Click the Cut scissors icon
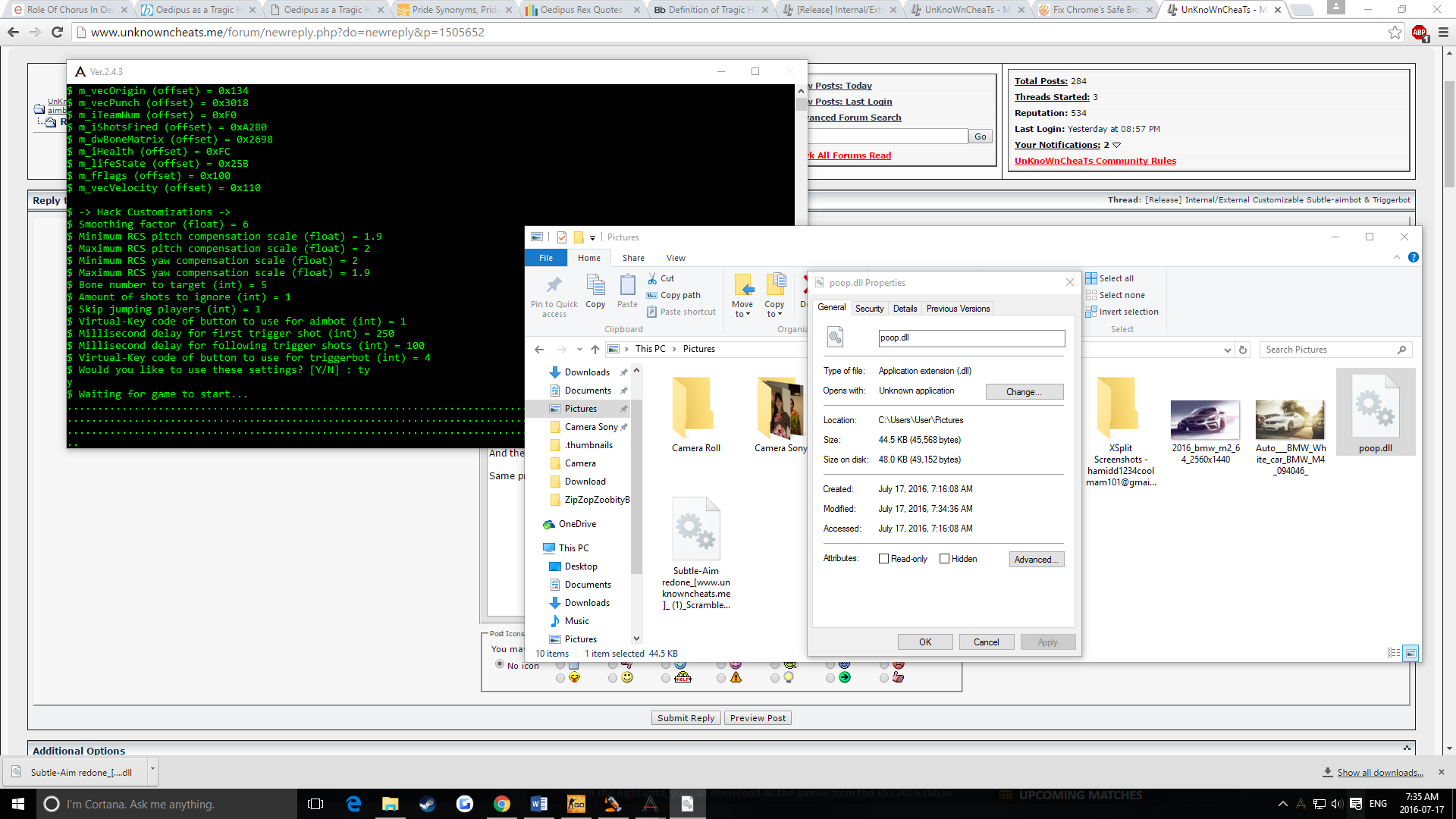Screen dimensions: 1456x819 (x=652, y=278)
